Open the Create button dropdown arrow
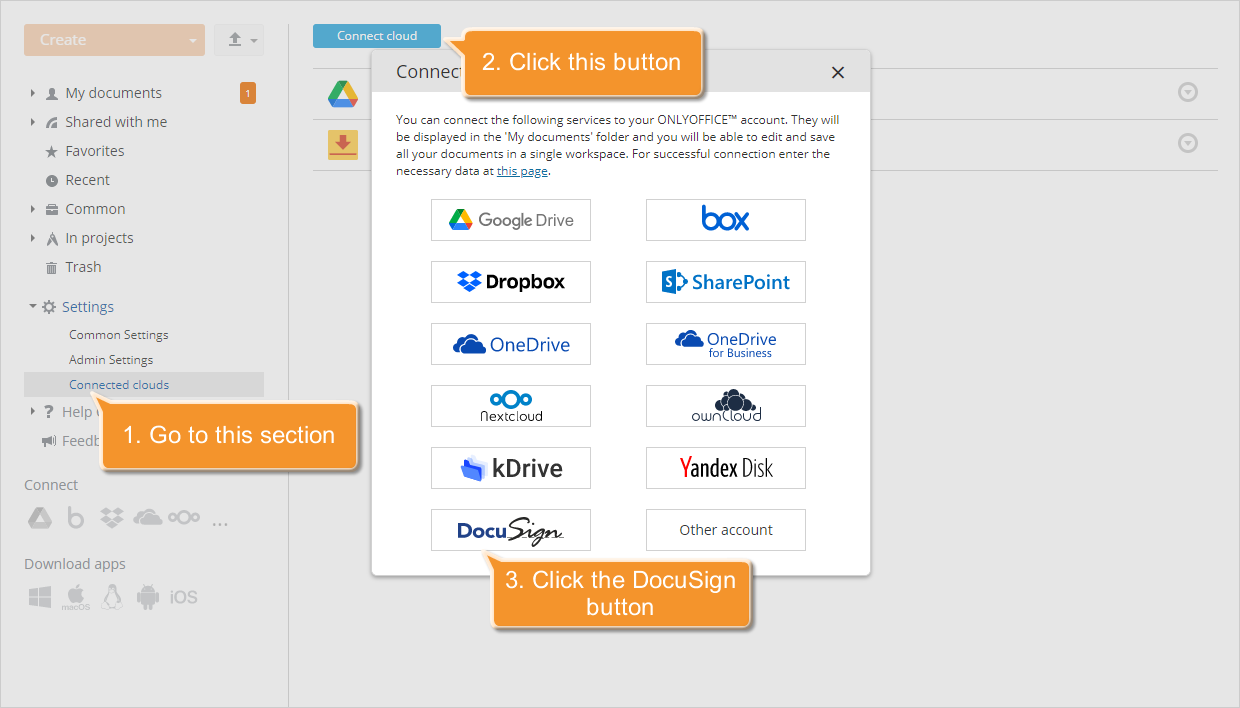Image resolution: width=1240 pixels, height=708 pixels. [192, 40]
